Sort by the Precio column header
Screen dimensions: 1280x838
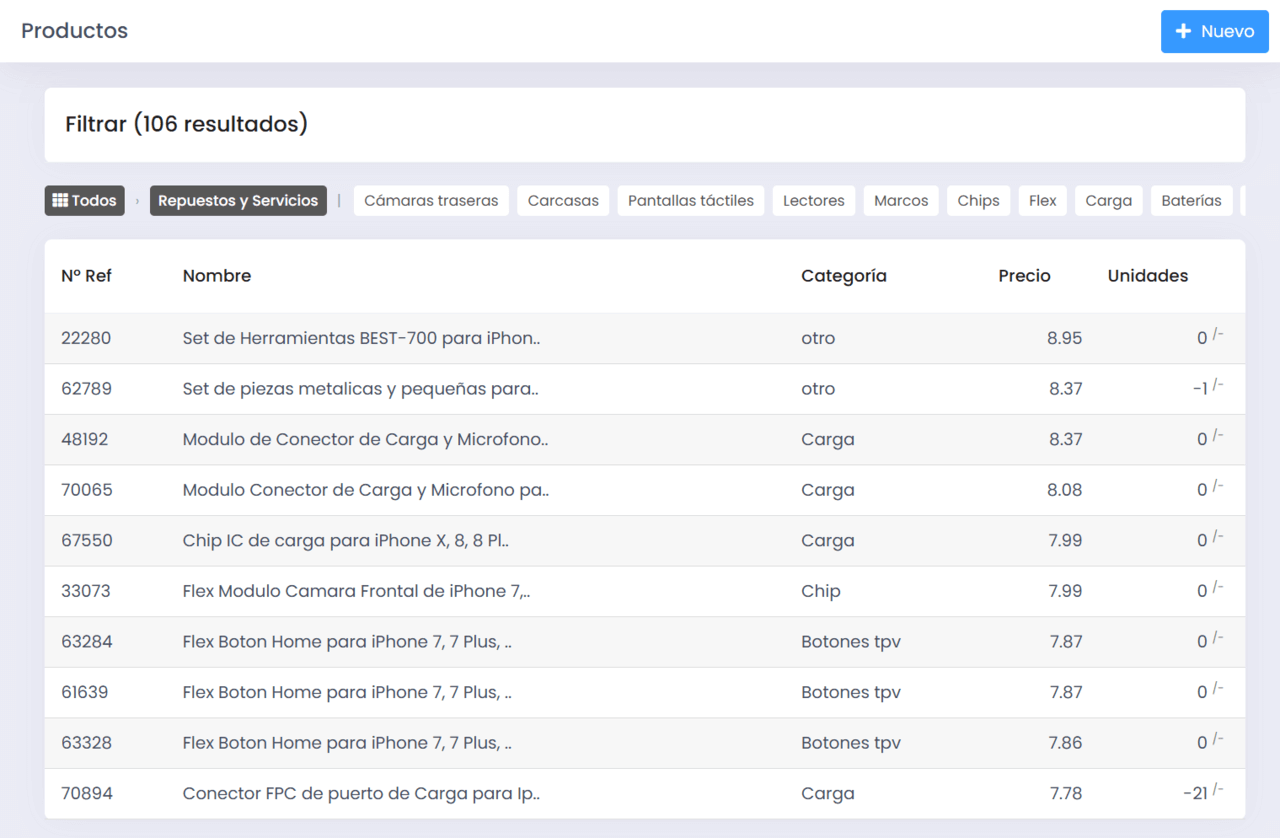1024,276
